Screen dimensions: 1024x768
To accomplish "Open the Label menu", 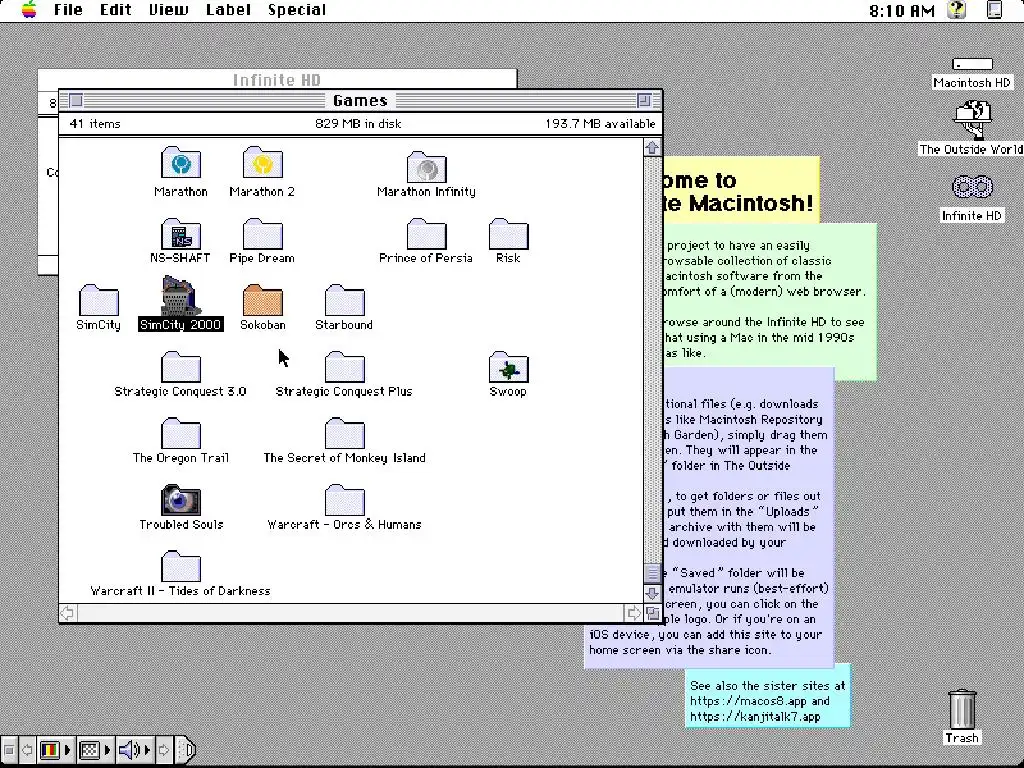I will tap(228, 10).
